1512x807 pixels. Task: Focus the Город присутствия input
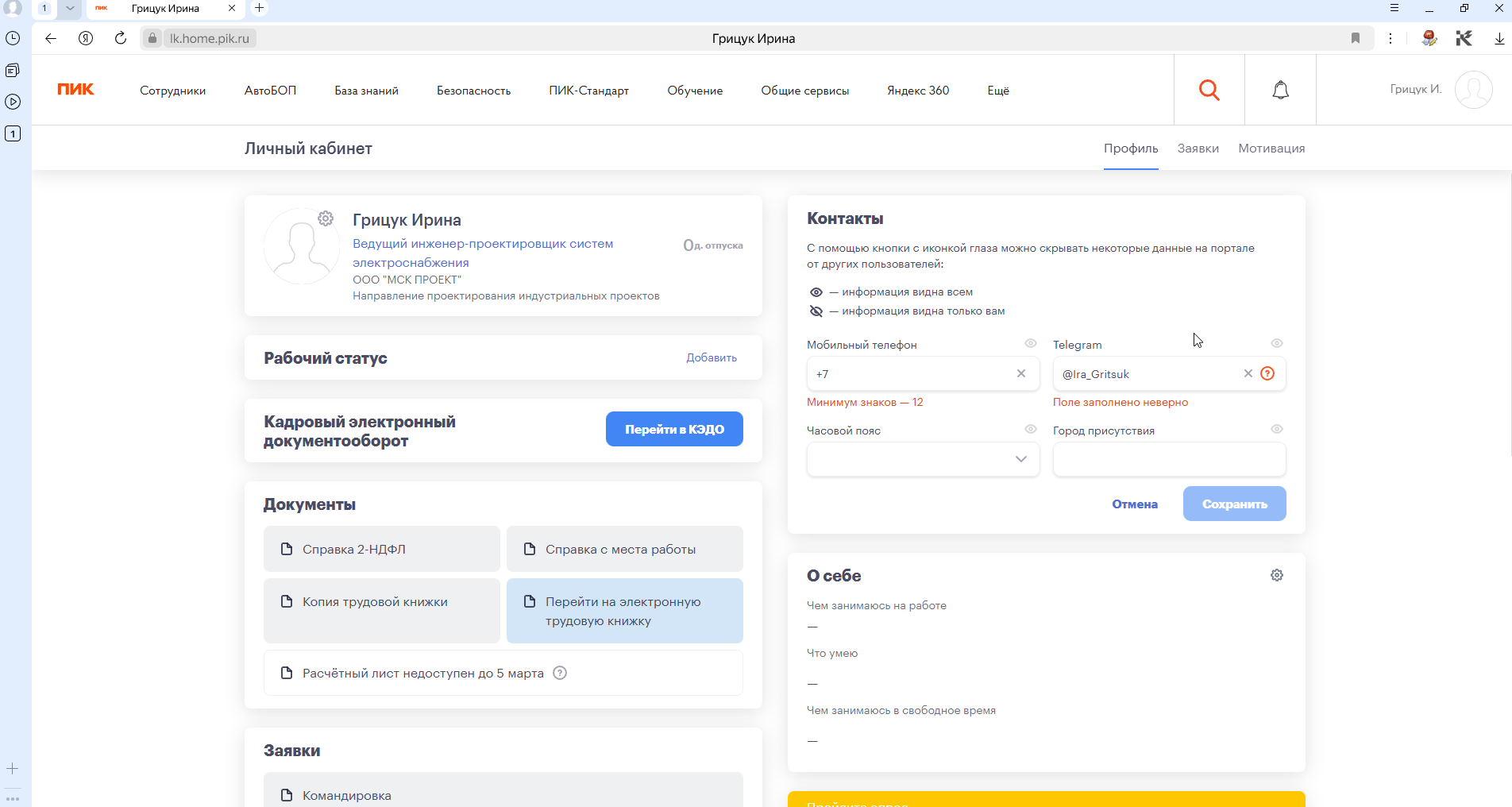click(x=1170, y=459)
